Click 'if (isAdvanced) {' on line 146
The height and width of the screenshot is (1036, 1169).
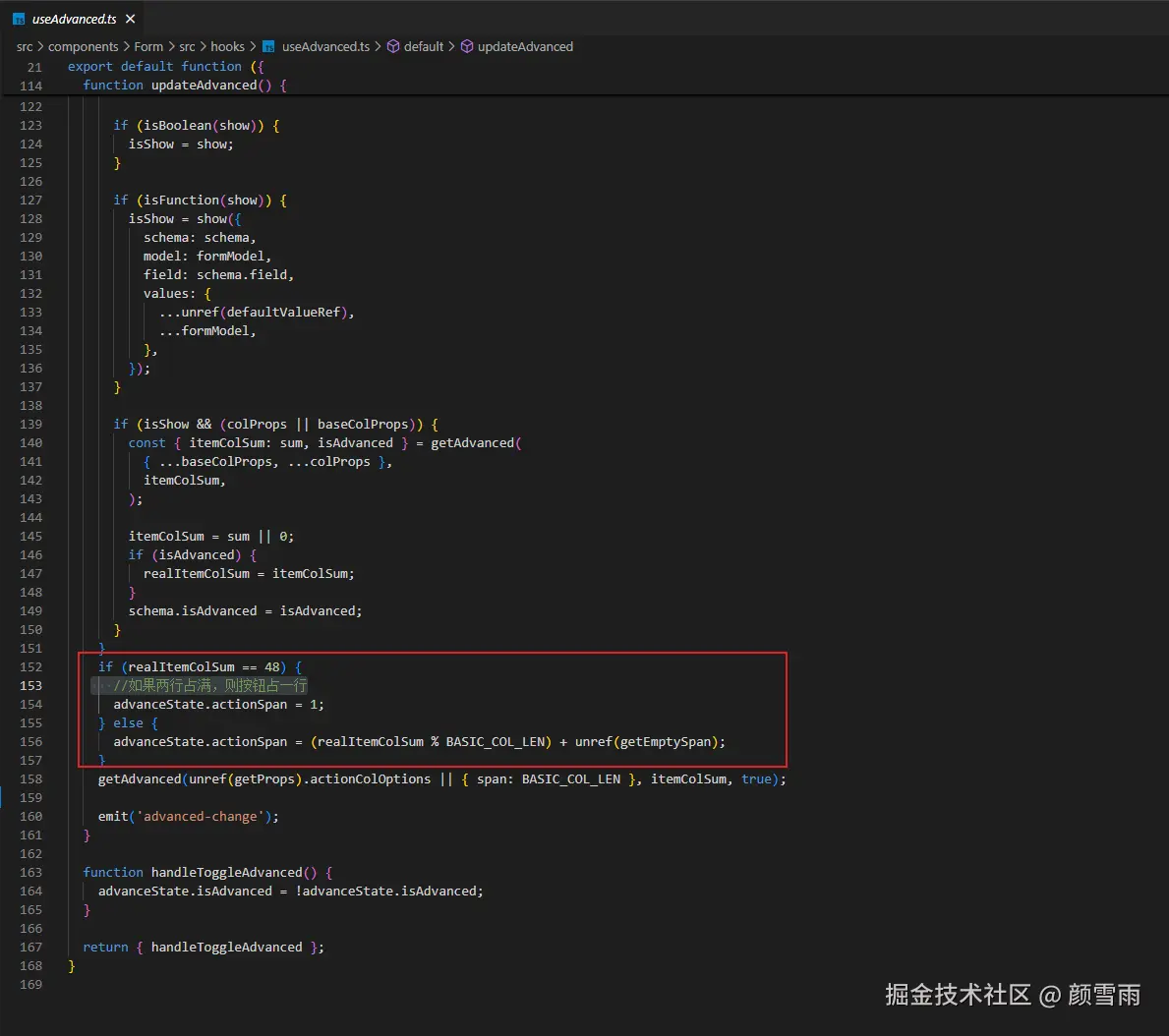tap(193, 555)
